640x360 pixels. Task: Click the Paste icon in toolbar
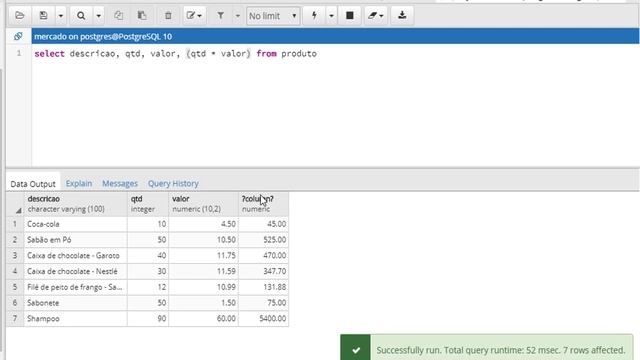pos(142,16)
